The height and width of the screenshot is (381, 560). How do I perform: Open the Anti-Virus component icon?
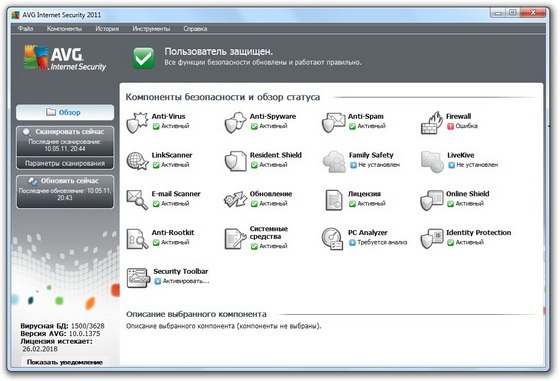137,122
